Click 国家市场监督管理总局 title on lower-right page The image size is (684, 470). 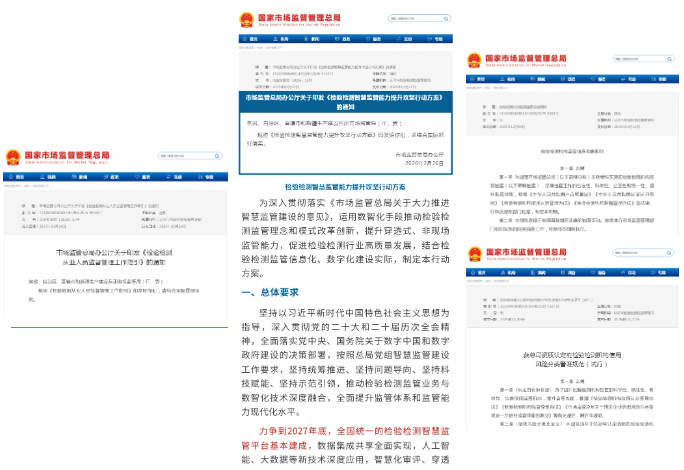tap(526, 252)
